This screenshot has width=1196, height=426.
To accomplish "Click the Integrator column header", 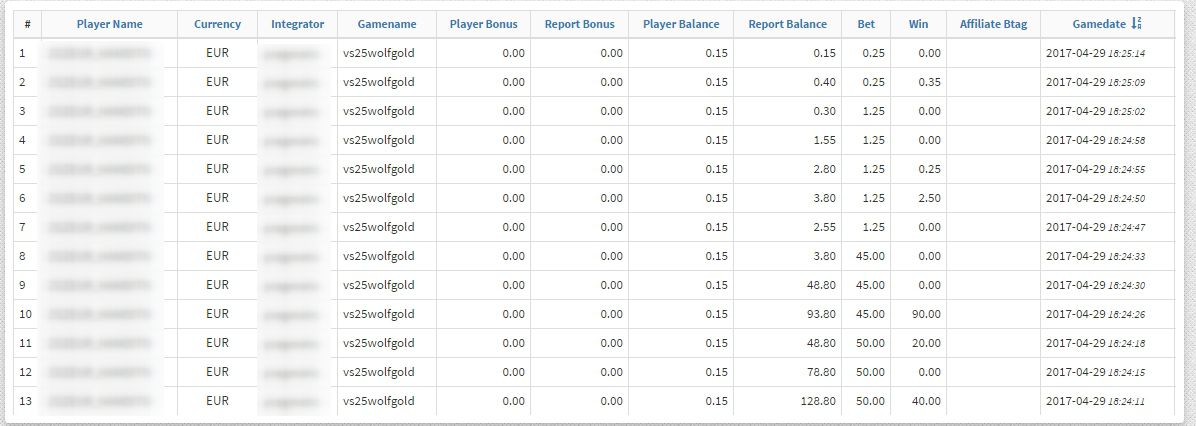I will point(297,24).
